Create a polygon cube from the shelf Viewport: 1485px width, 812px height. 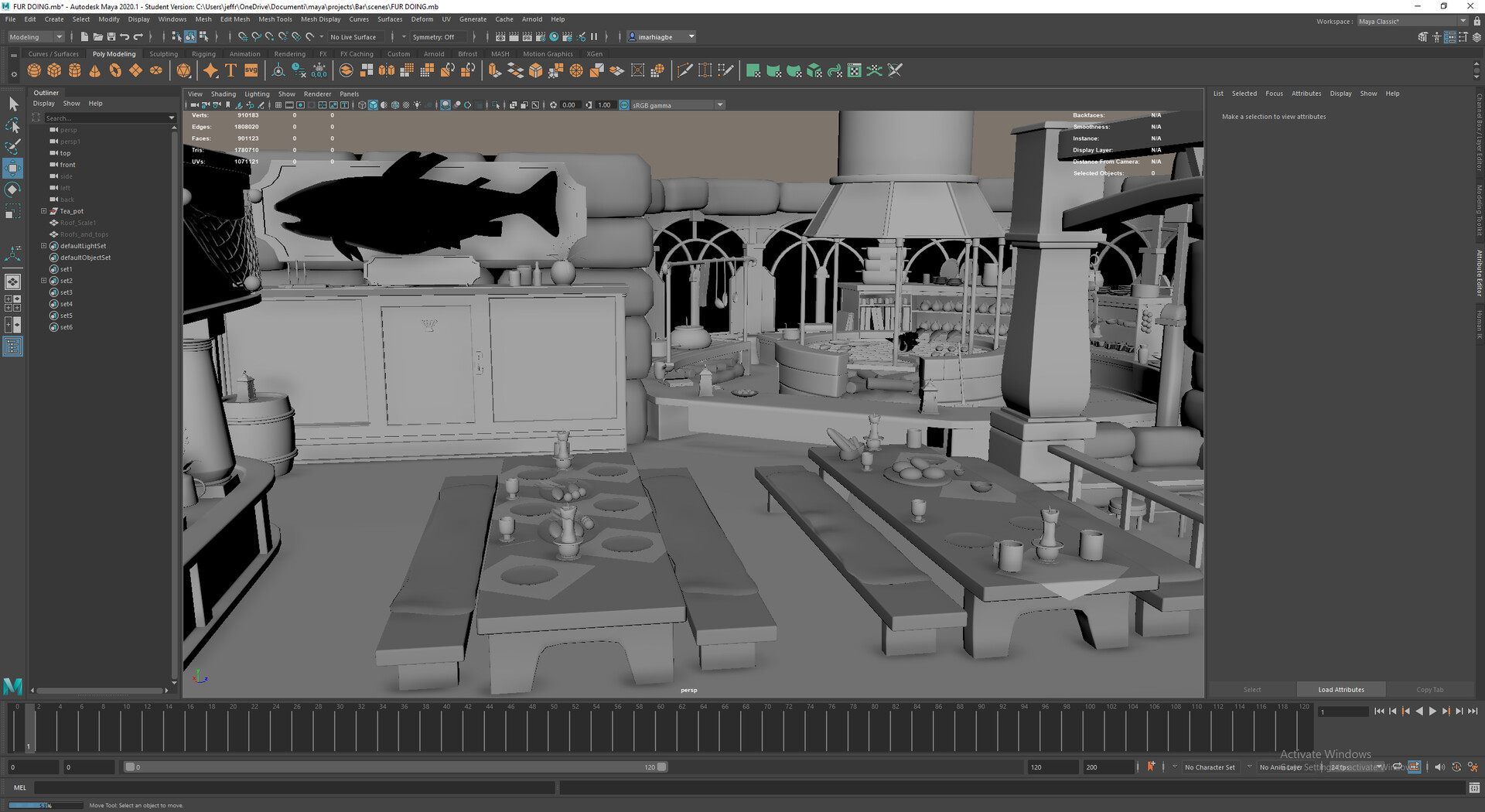[54, 70]
